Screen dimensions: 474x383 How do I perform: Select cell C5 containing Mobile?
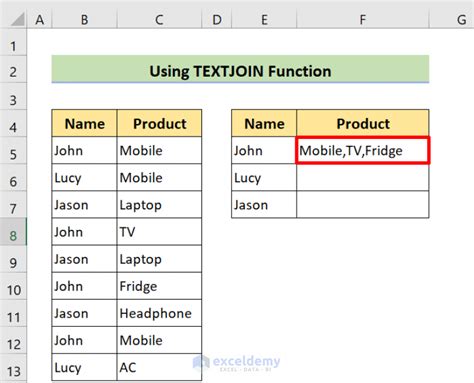(x=159, y=150)
